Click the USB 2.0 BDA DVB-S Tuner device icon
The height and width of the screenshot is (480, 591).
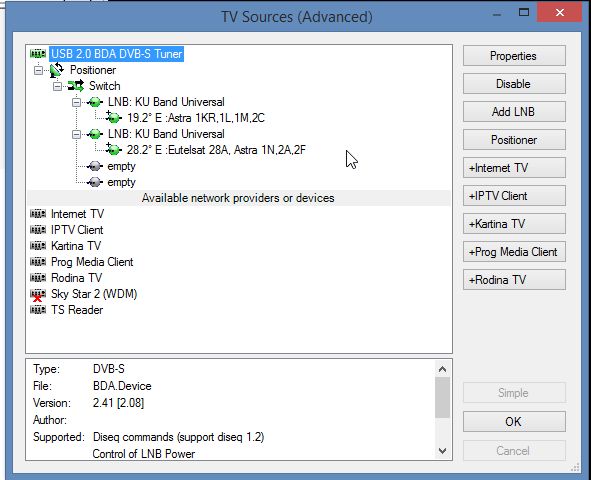[38, 54]
